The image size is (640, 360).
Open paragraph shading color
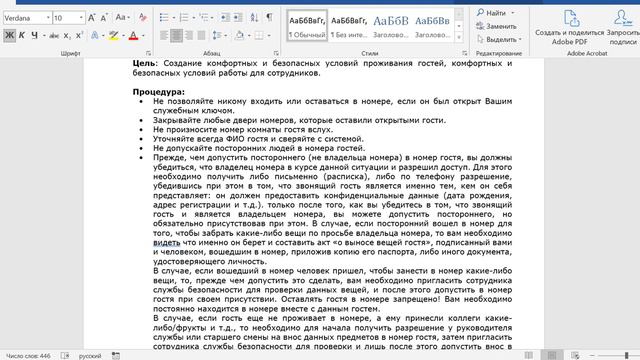pyautogui.click(x=240, y=36)
